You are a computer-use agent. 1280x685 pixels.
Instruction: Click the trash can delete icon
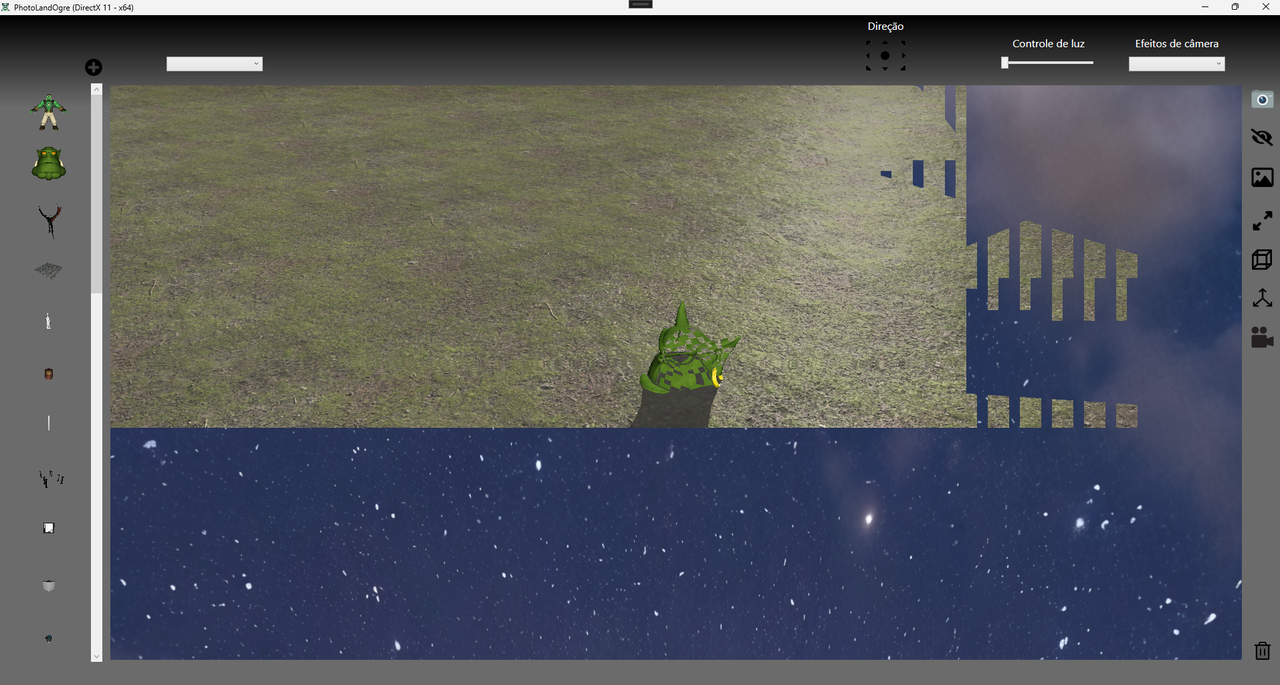pos(1262,651)
